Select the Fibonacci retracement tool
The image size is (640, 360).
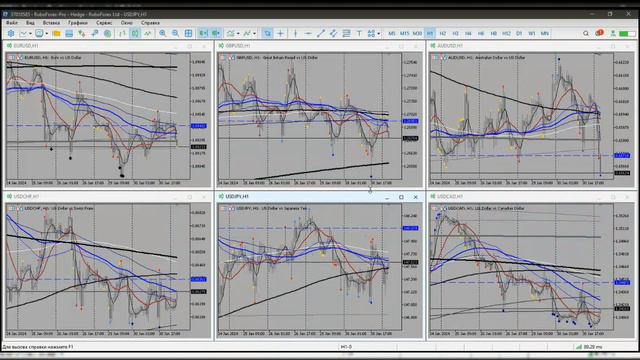point(346,33)
